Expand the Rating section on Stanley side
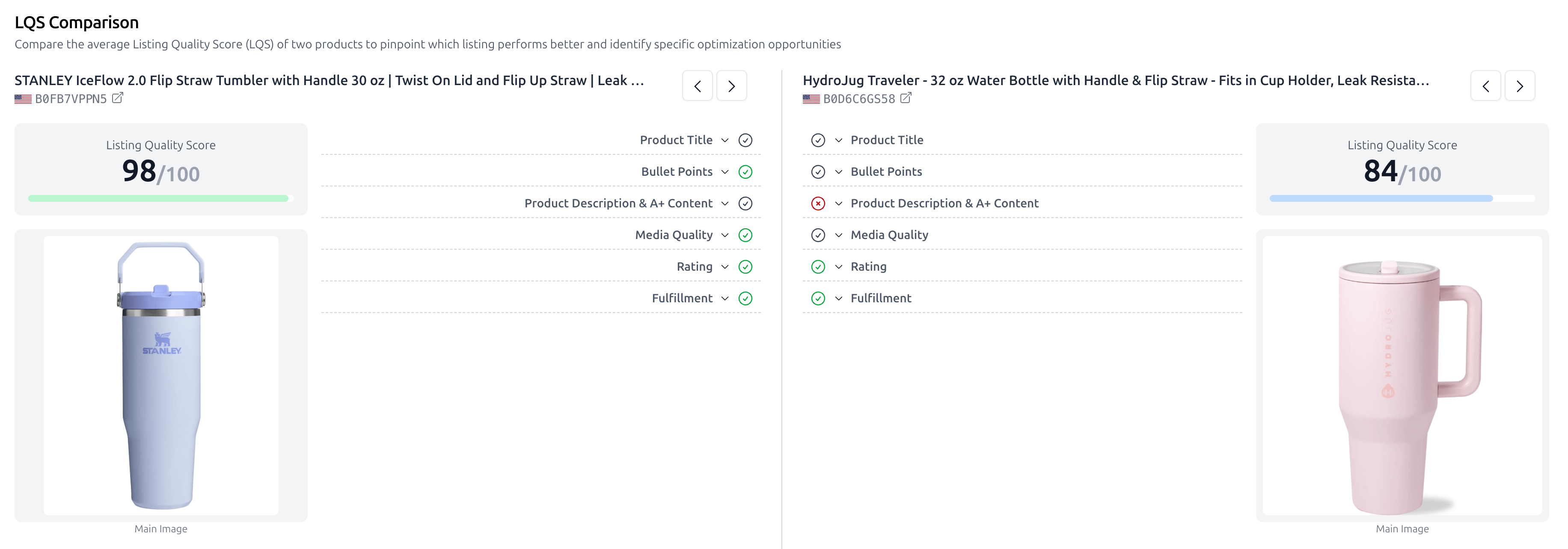 point(725,266)
